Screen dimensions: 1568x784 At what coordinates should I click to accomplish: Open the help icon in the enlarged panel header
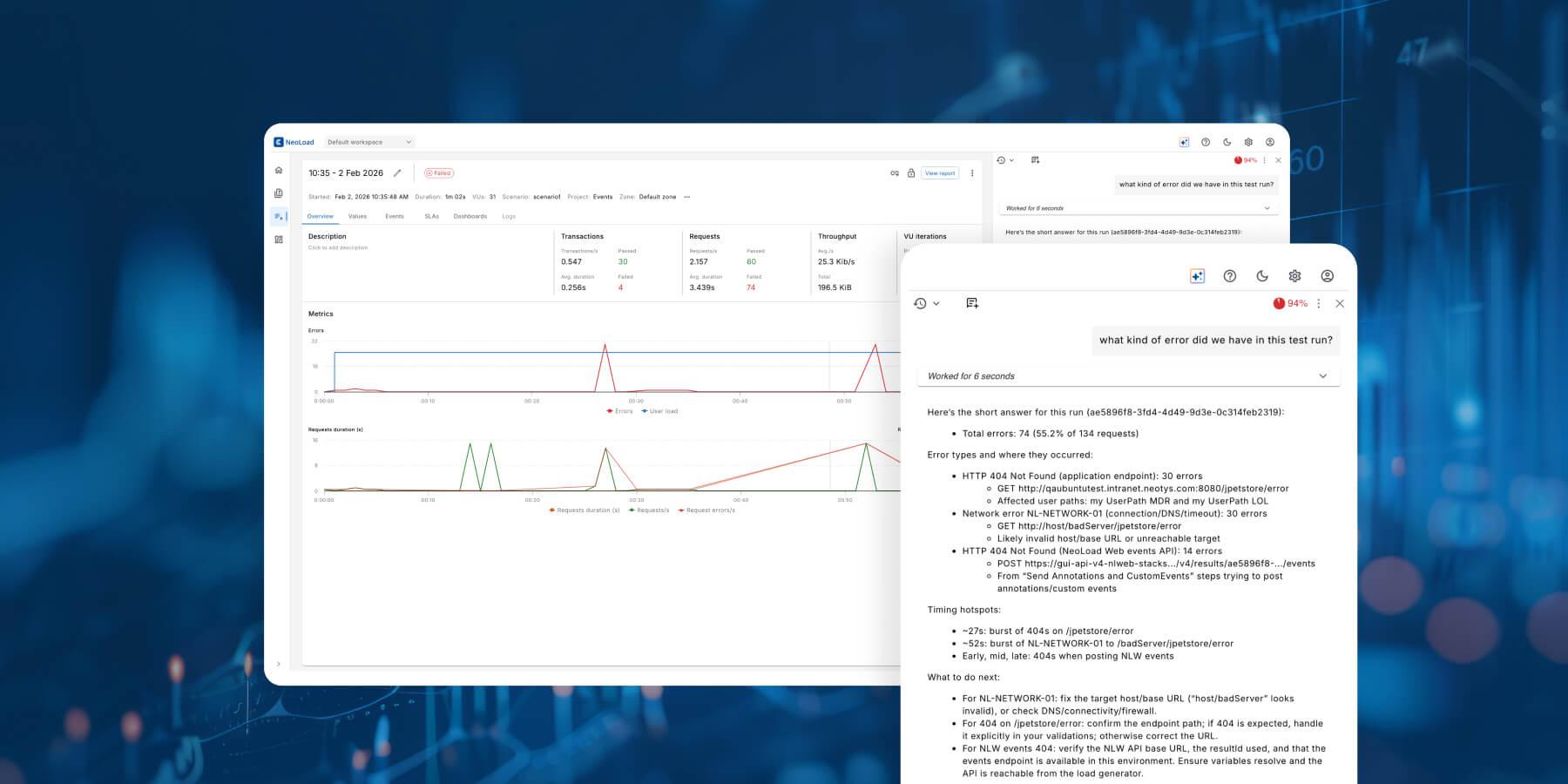click(x=1230, y=276)
